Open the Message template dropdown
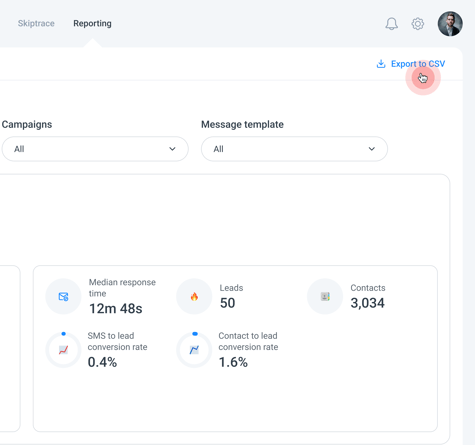Image resolution: width=475 pixels, height=445 pixels. 294,149
